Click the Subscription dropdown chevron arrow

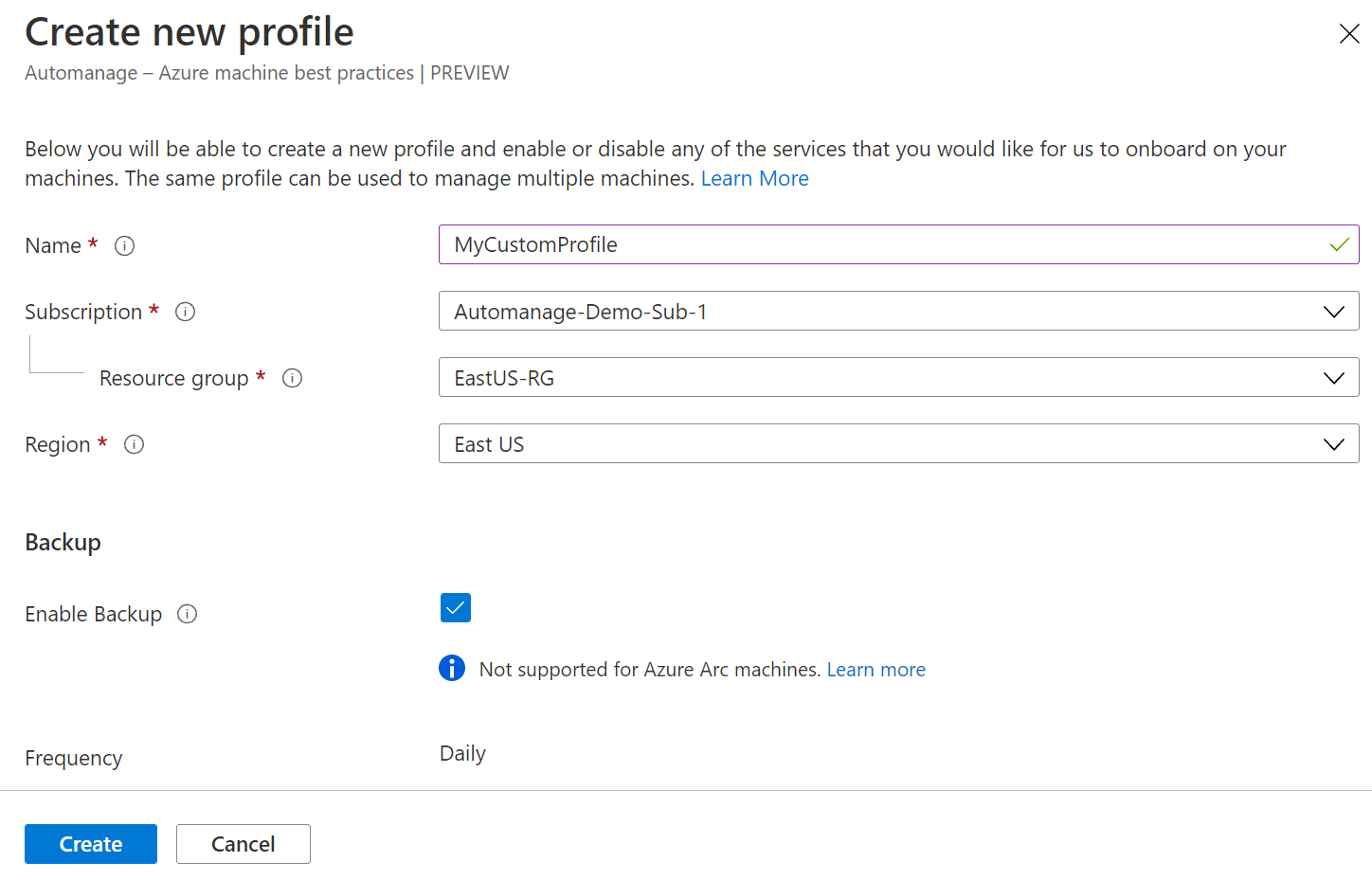[1333, 312]
